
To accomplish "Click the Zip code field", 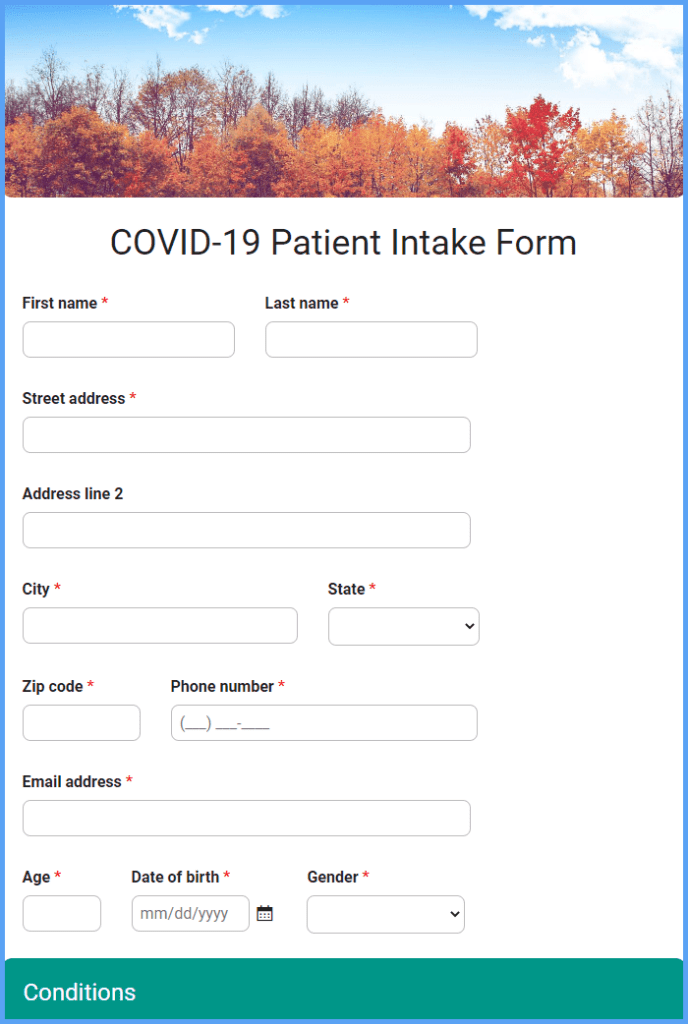I will pyautogui.click(x=81, y=722).
